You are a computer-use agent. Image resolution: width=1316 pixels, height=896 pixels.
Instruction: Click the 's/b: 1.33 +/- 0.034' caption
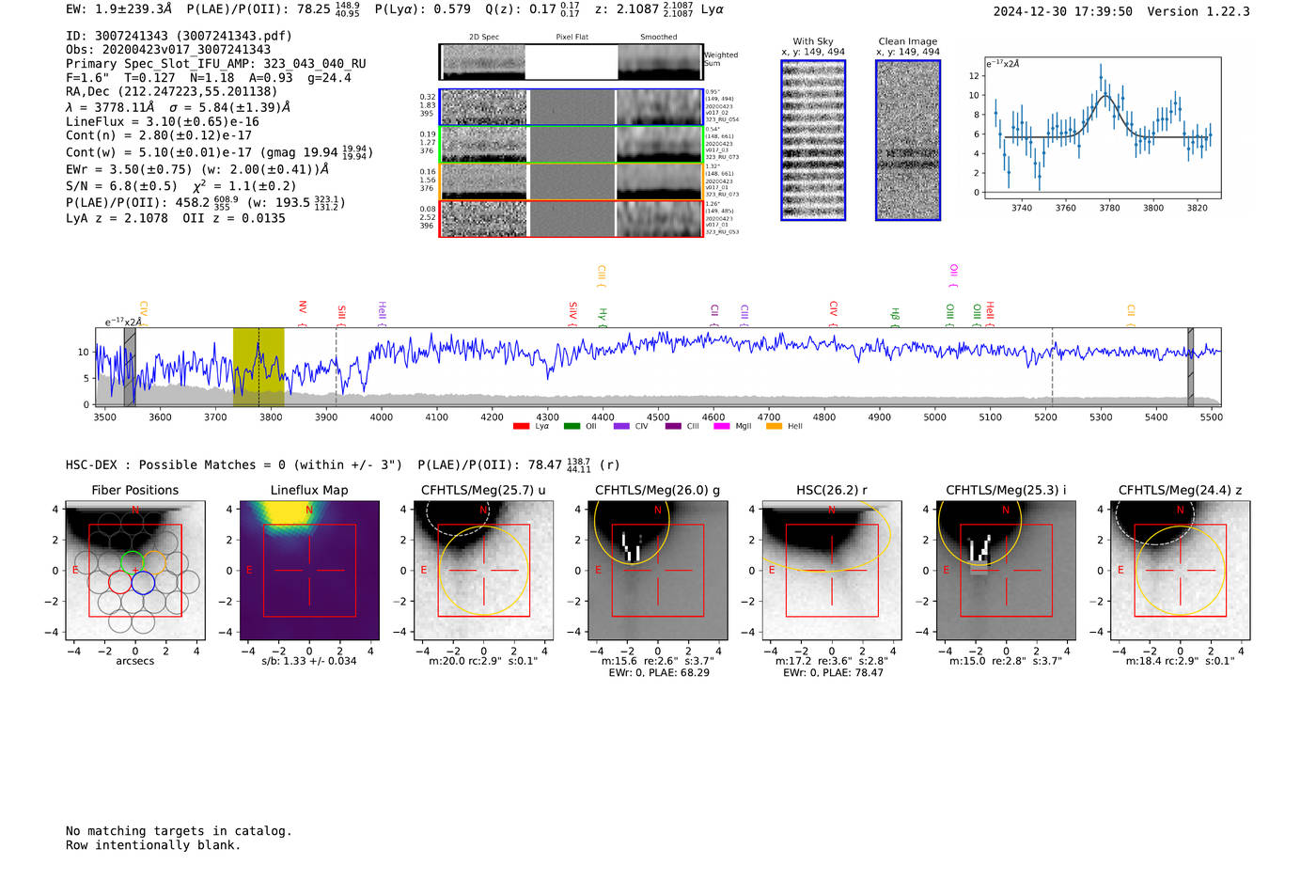tap(309, 661)
